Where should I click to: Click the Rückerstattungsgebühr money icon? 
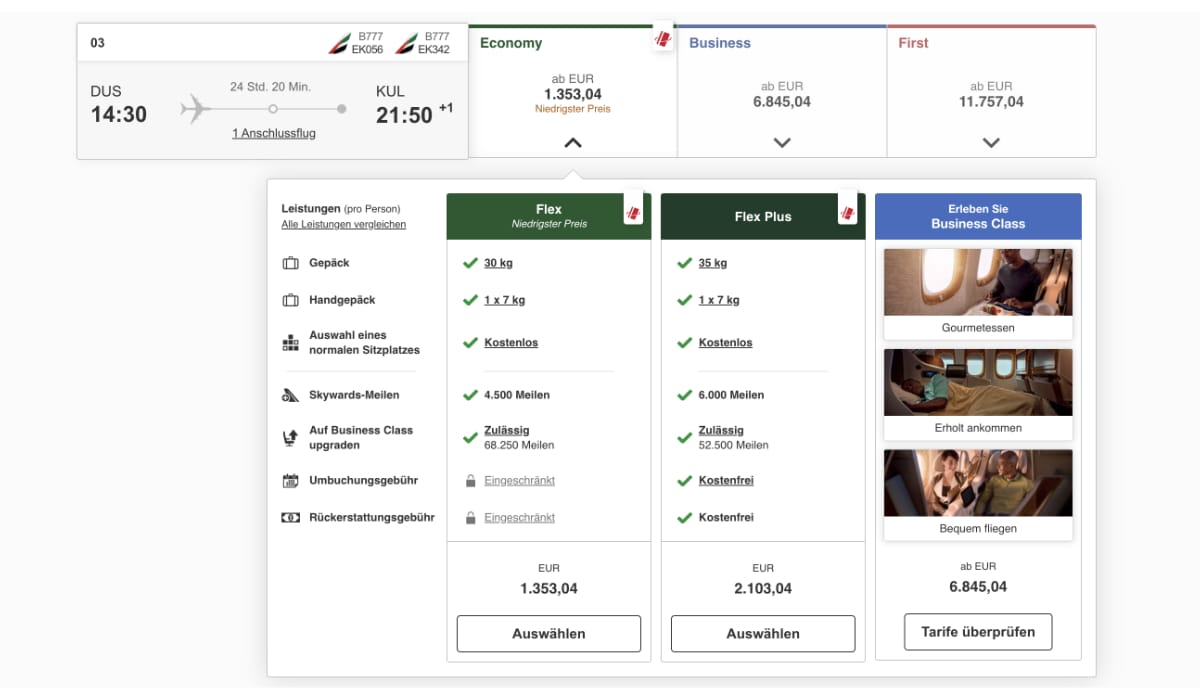coord(292,517)
